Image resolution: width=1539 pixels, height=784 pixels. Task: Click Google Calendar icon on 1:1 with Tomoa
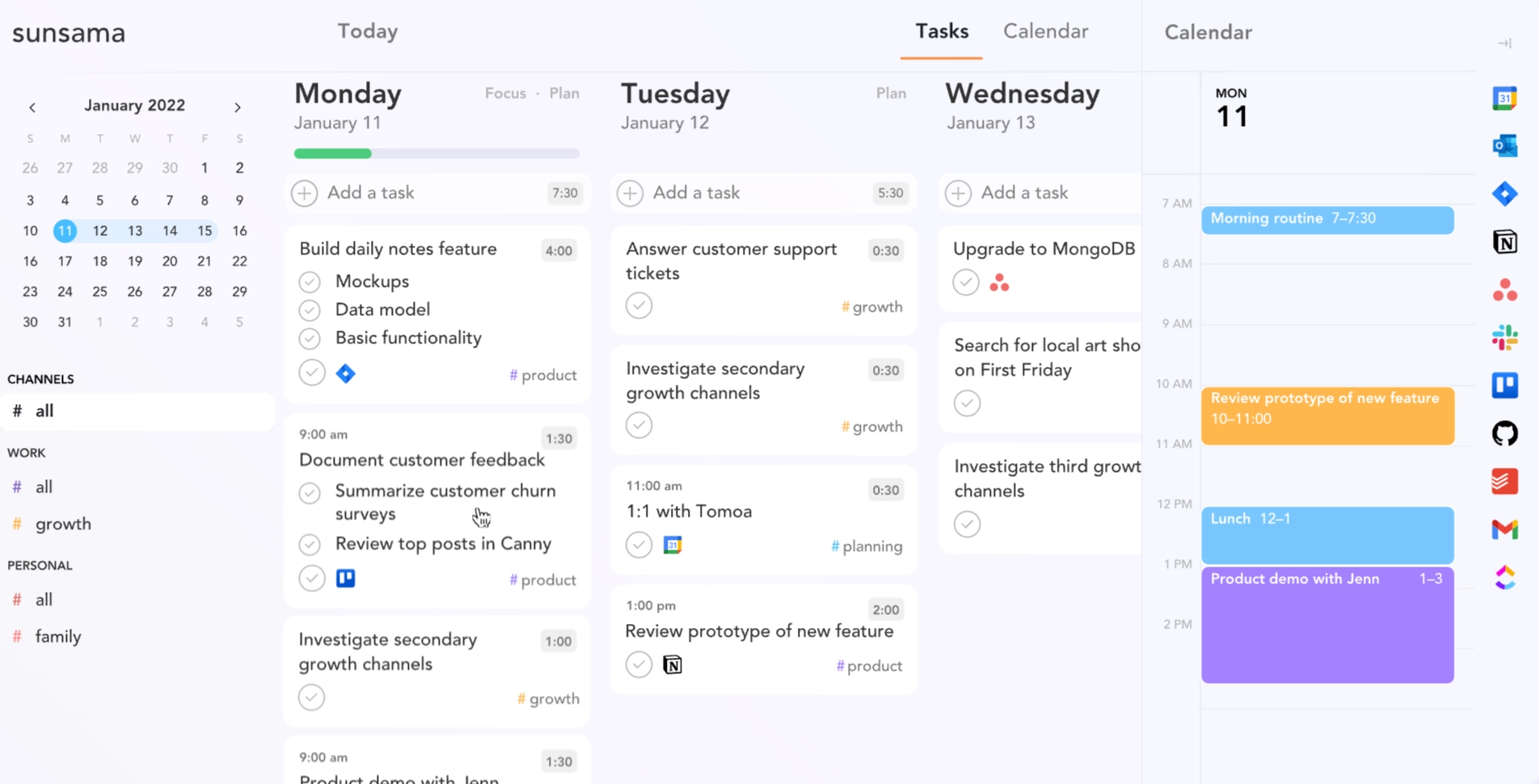click(x=673, y=545)
